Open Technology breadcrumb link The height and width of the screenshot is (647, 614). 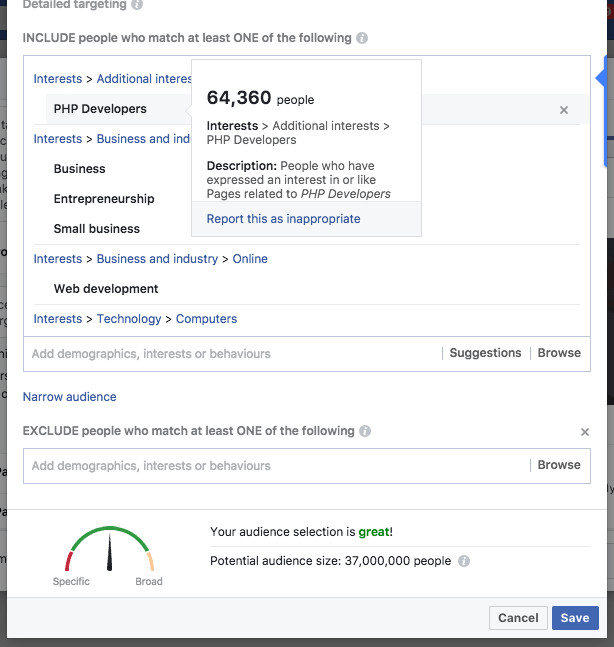click(x=129, y=319)
